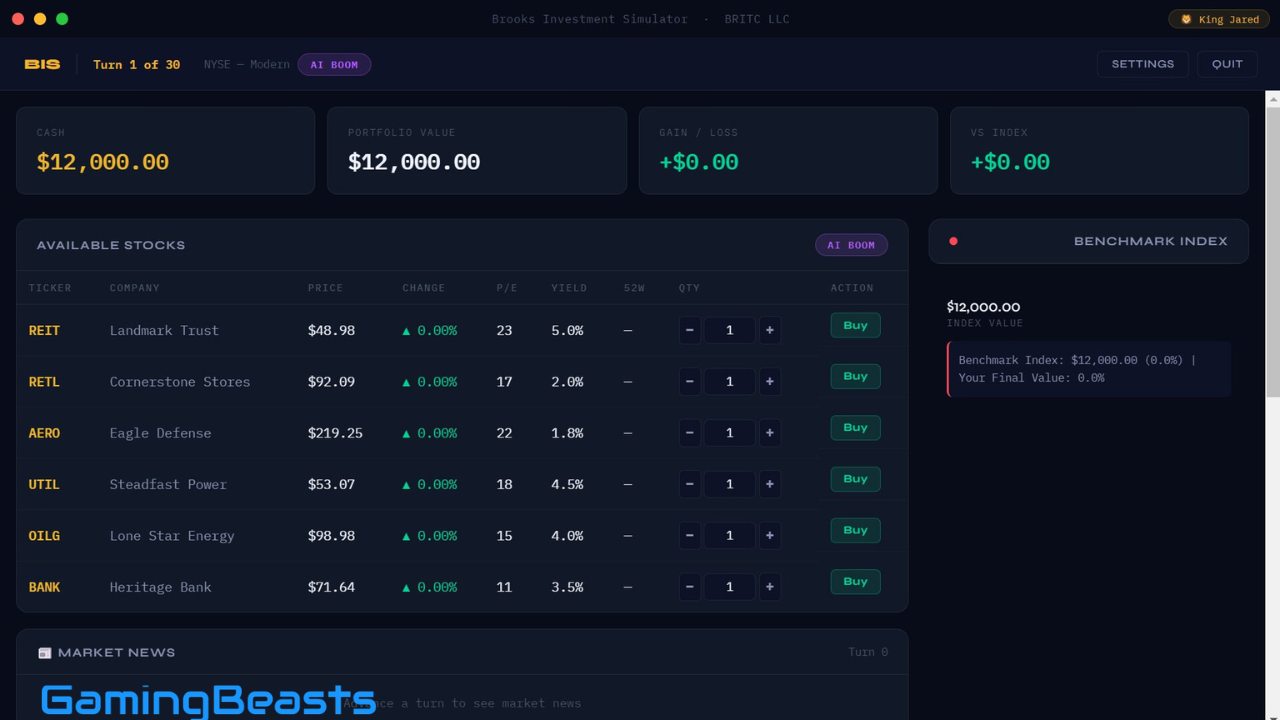Click King Jared profile badge
Viewport: 1280px width, 720px height.
1219,19
